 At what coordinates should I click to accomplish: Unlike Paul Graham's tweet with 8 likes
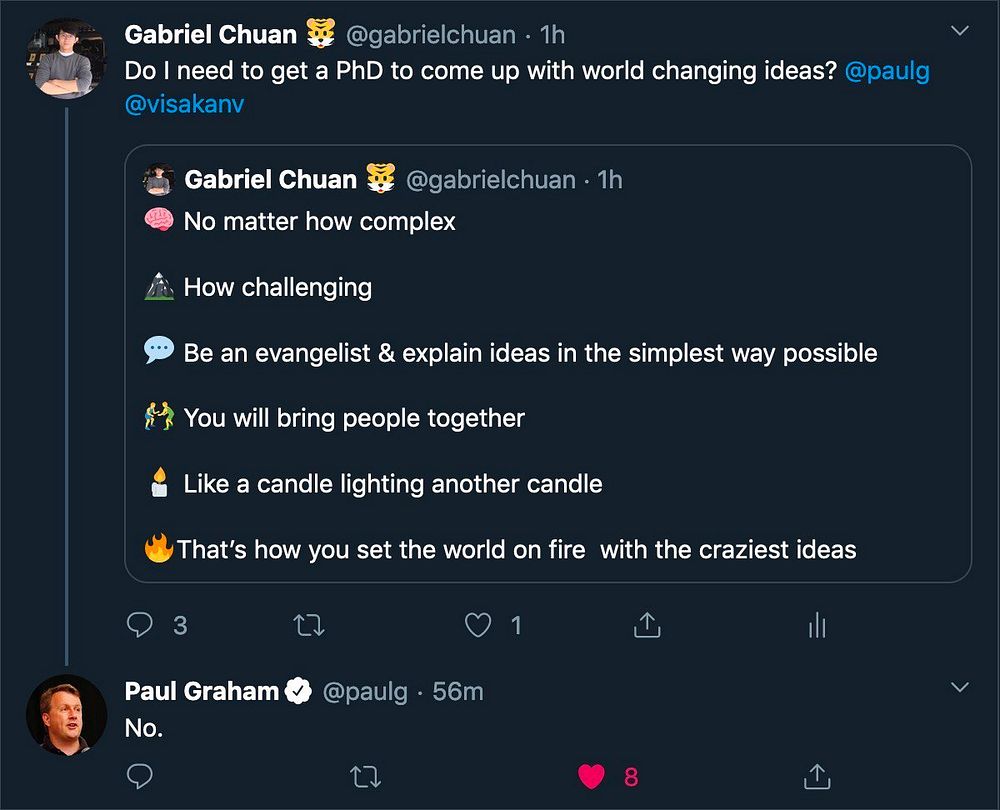pyautogui.click(x=593, y=776)
